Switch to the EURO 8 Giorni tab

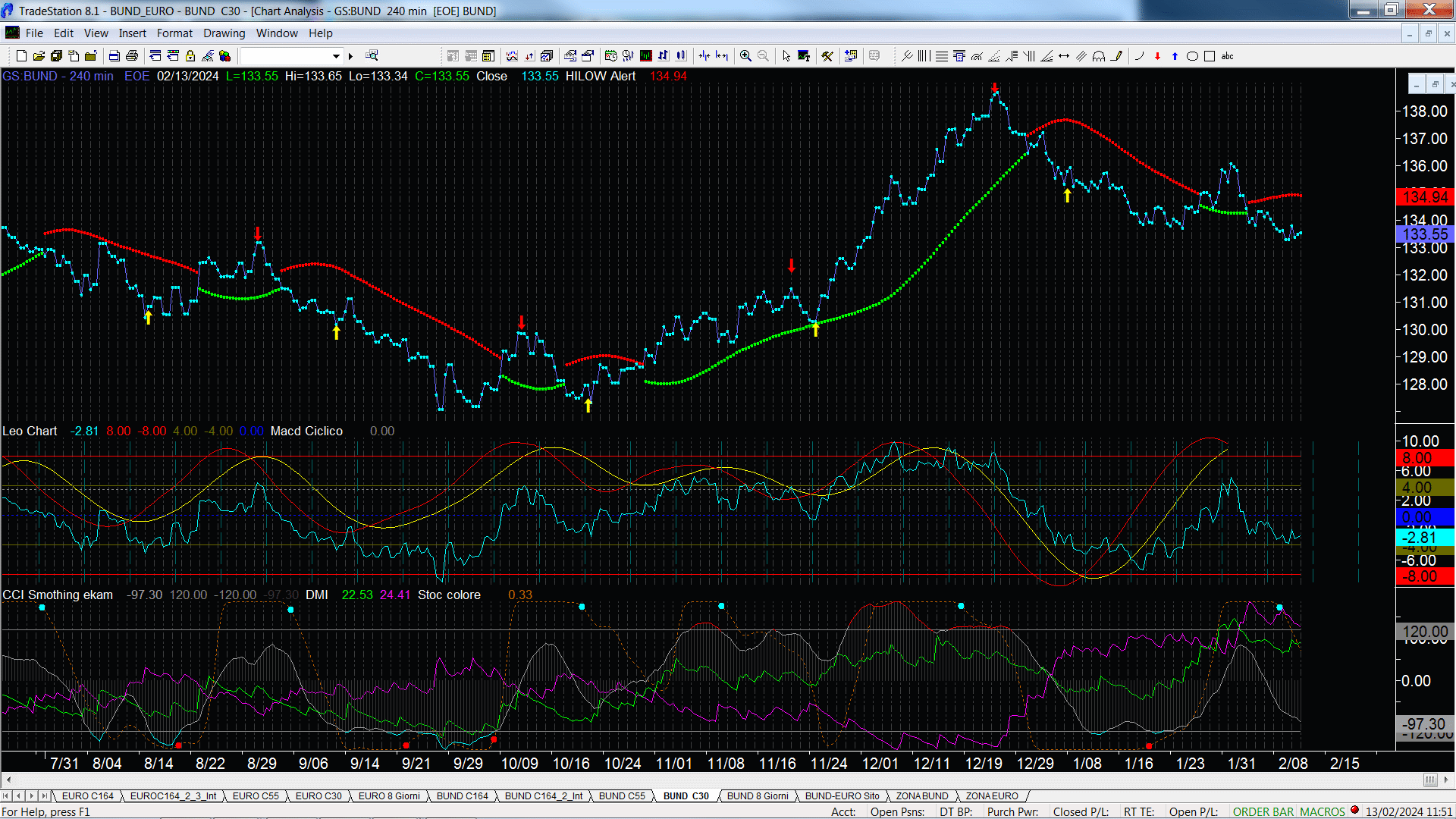tap(389, 795)
